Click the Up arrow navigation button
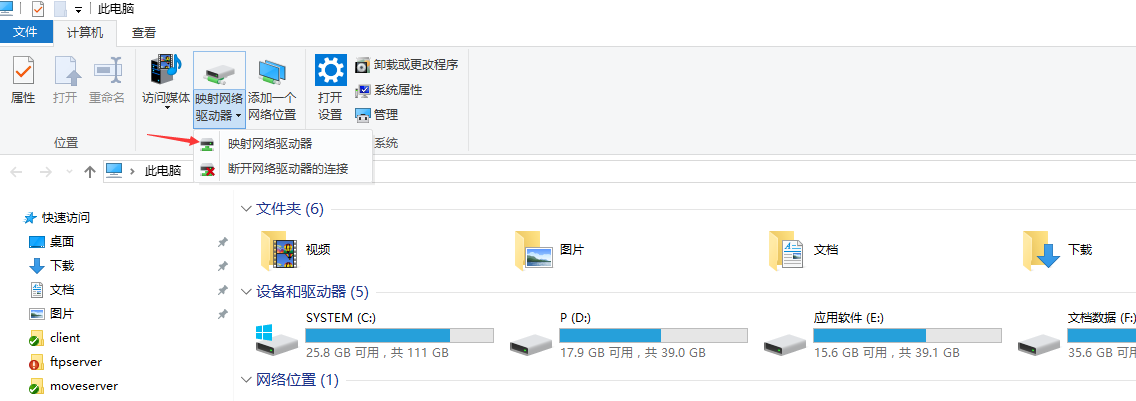1136x401 pixels. pyautogui.click(x=90, y=171)
